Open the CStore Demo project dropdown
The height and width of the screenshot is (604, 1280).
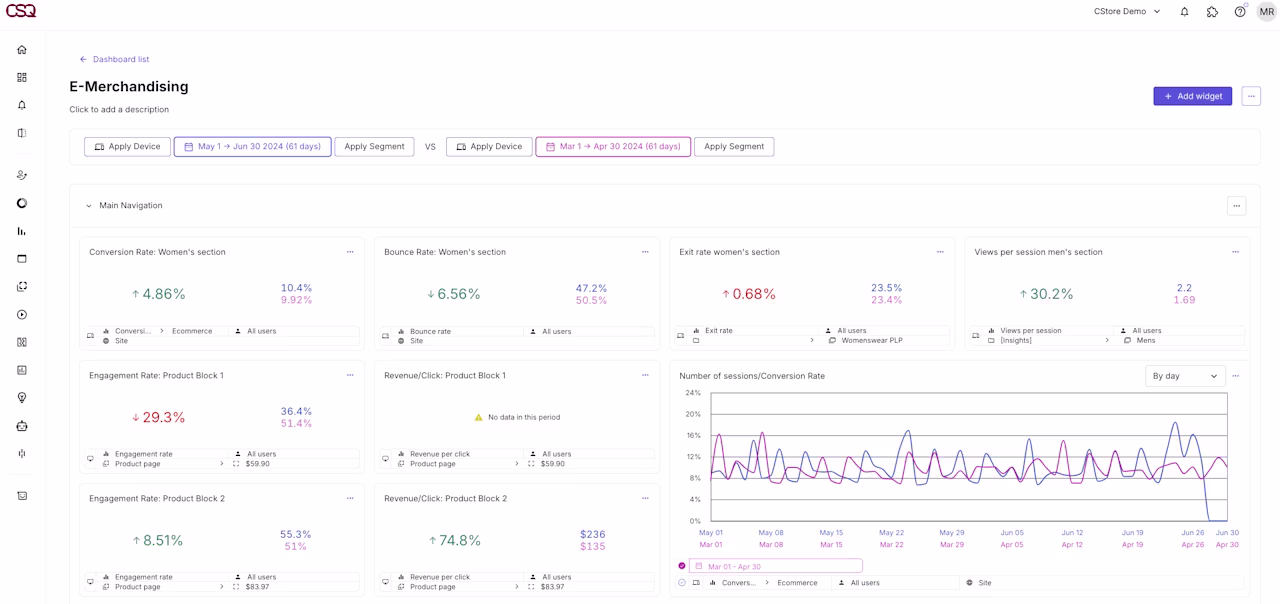coord(1127,12)
